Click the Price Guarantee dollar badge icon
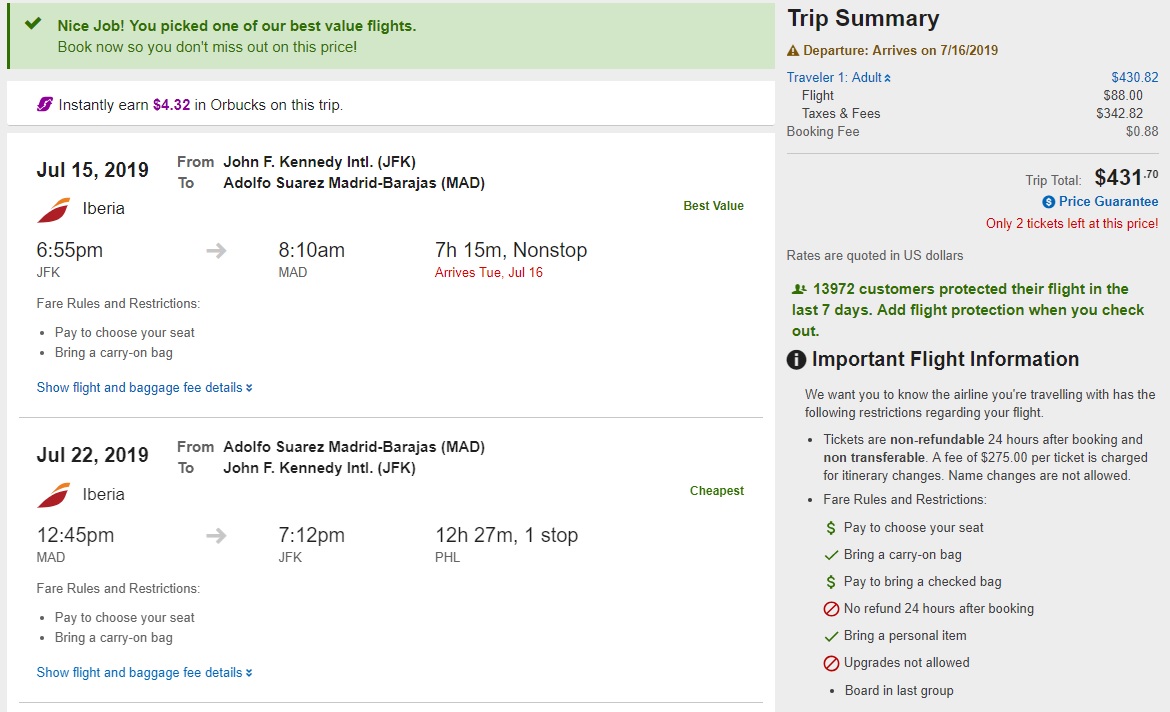Viewport: 1170px width, 712px height. point(1049,202)
